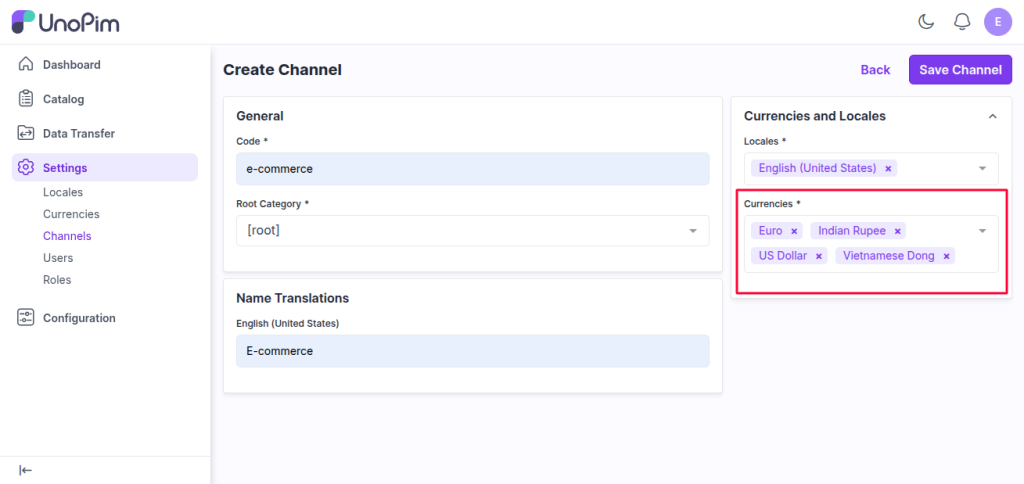The width and height of the screenshot is (1024, 484).
Task: Open the notifications bell
Action: pyautogui.click(x=962, y=22)
